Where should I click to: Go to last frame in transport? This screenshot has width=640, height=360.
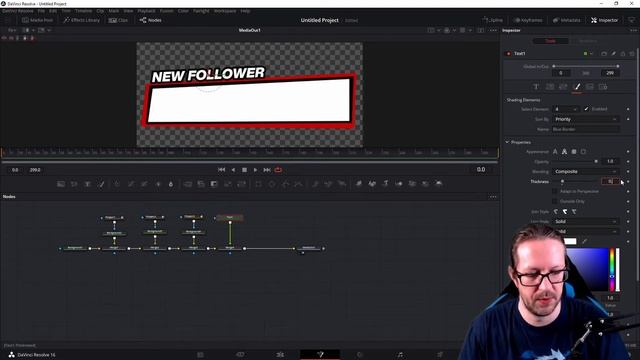pyautogui.click(x=267, y=170)
